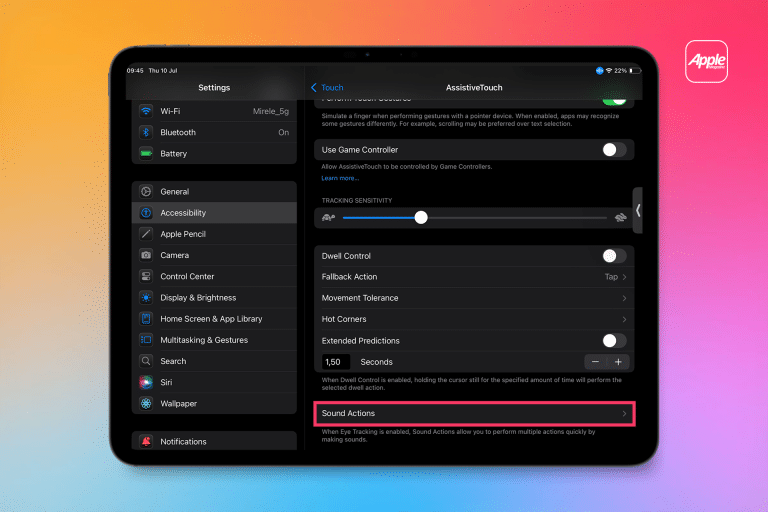Tap the side panel collapse arrow handle
The height and width of the screenshot is (512, 768).
click(638, 210)
